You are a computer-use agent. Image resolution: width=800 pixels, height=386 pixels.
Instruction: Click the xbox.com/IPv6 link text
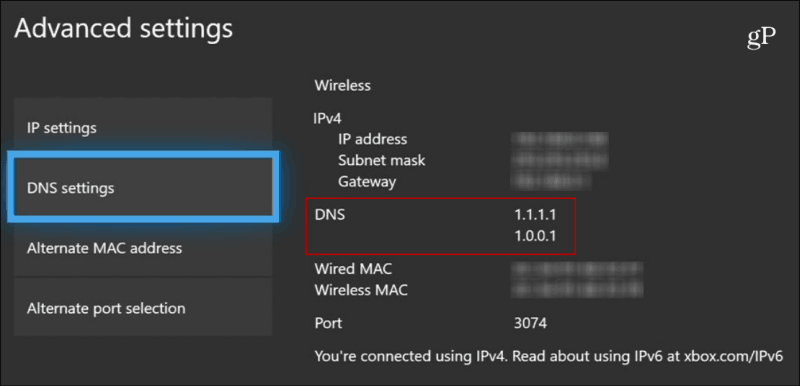coord(732,356)
